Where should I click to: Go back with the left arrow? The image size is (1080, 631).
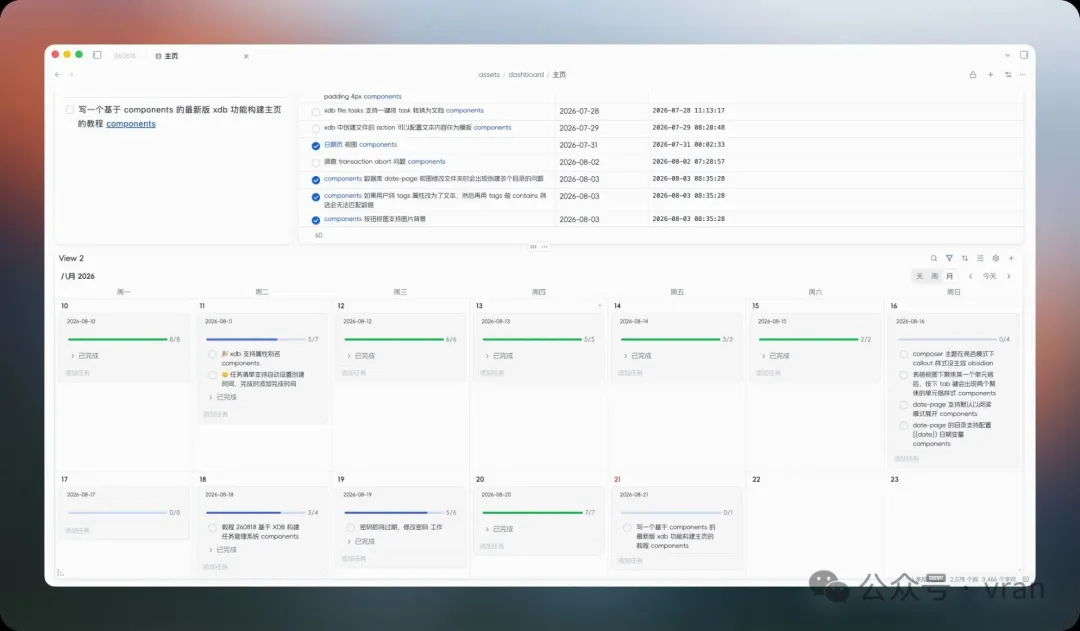coord(57,74)
